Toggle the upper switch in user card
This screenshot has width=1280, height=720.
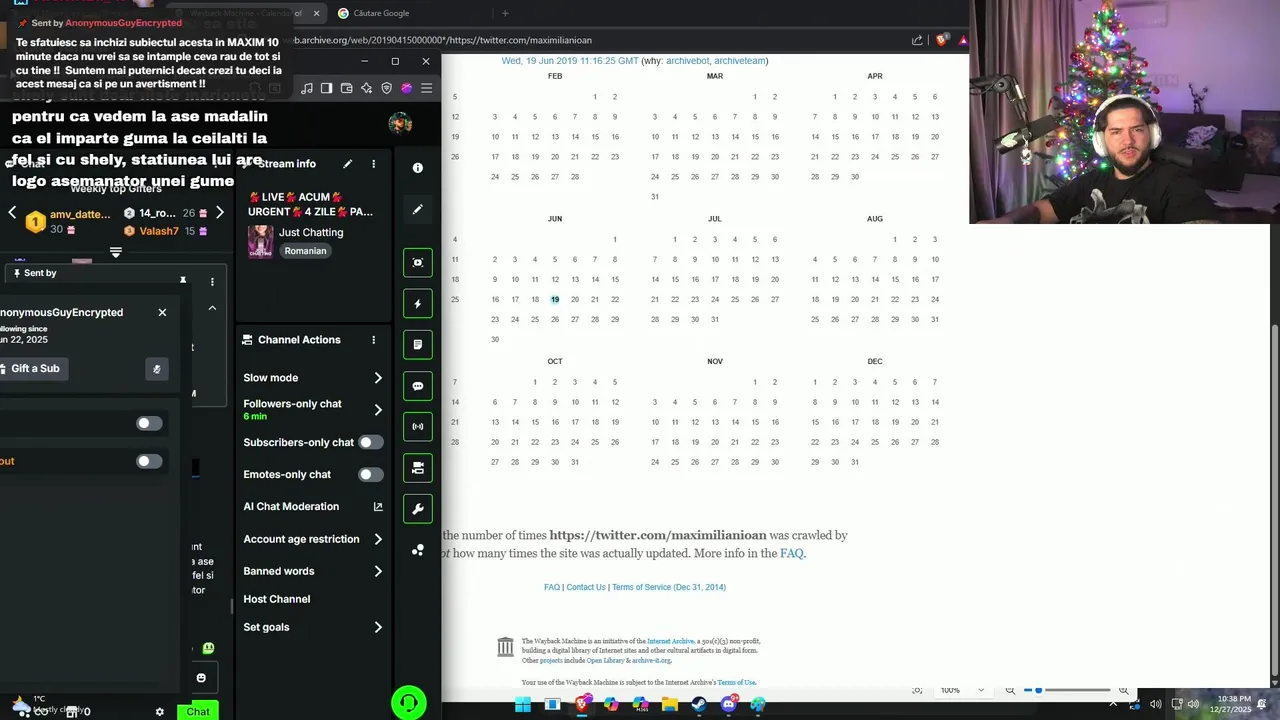click(x=149, y=423)
